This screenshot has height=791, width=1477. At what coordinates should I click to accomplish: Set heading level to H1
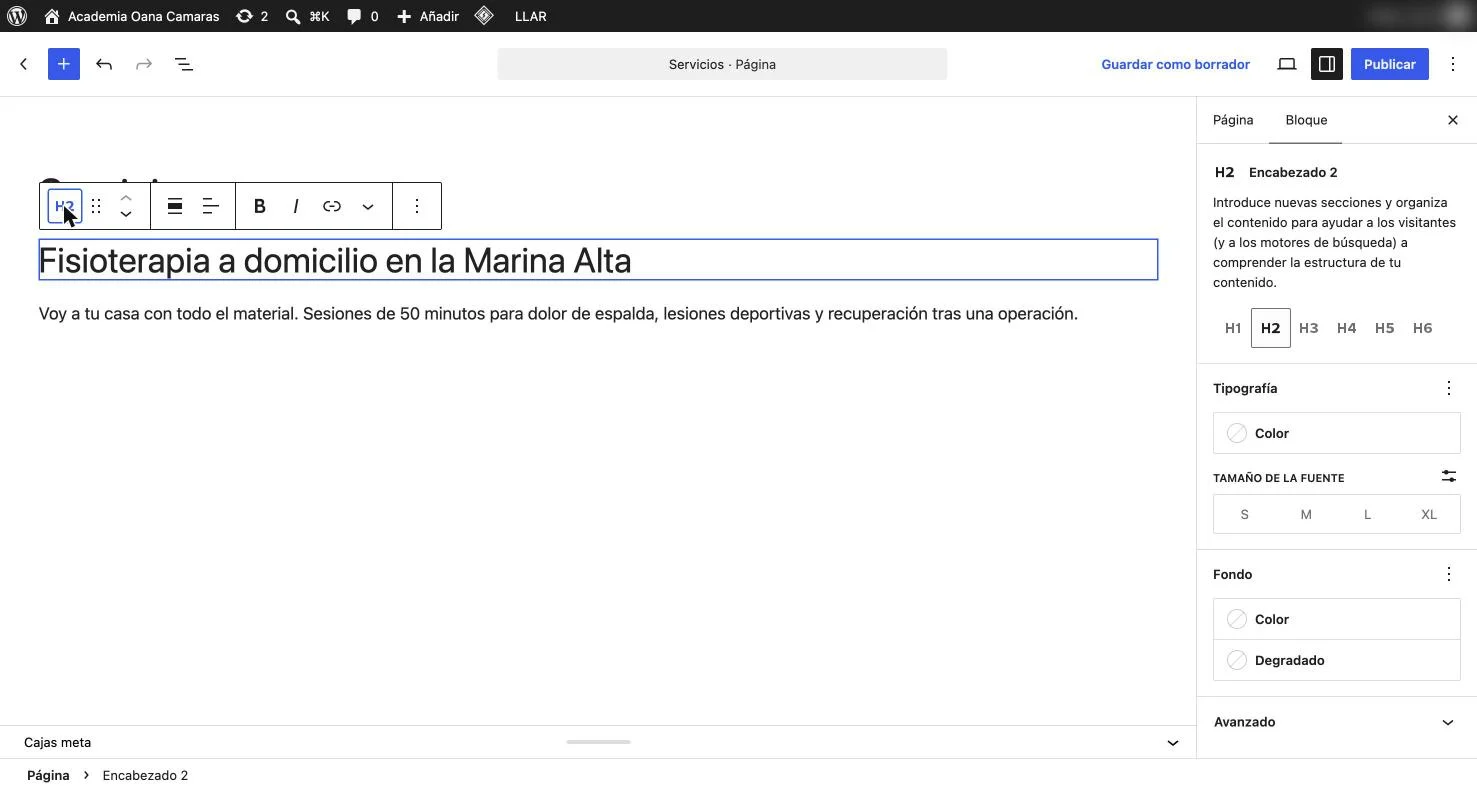[x=1233, y=328]
